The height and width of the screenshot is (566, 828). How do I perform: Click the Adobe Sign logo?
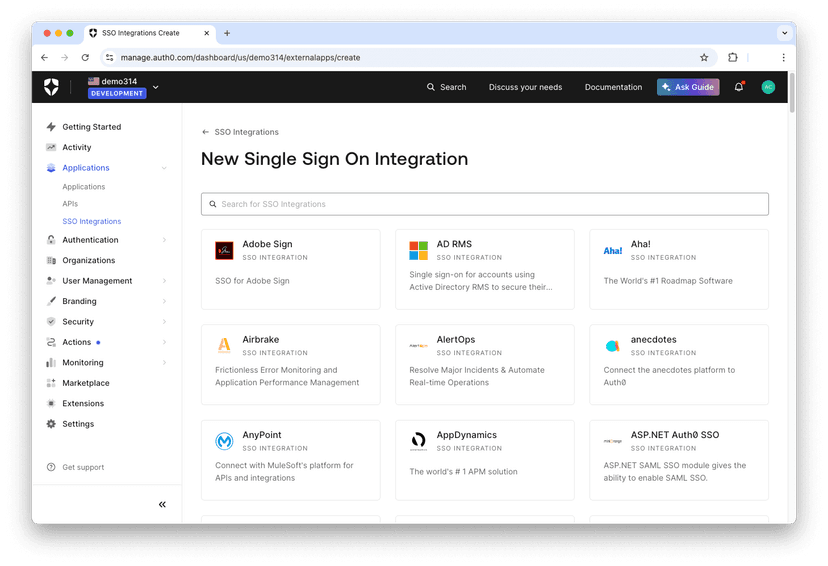click(x=224, y=250)
